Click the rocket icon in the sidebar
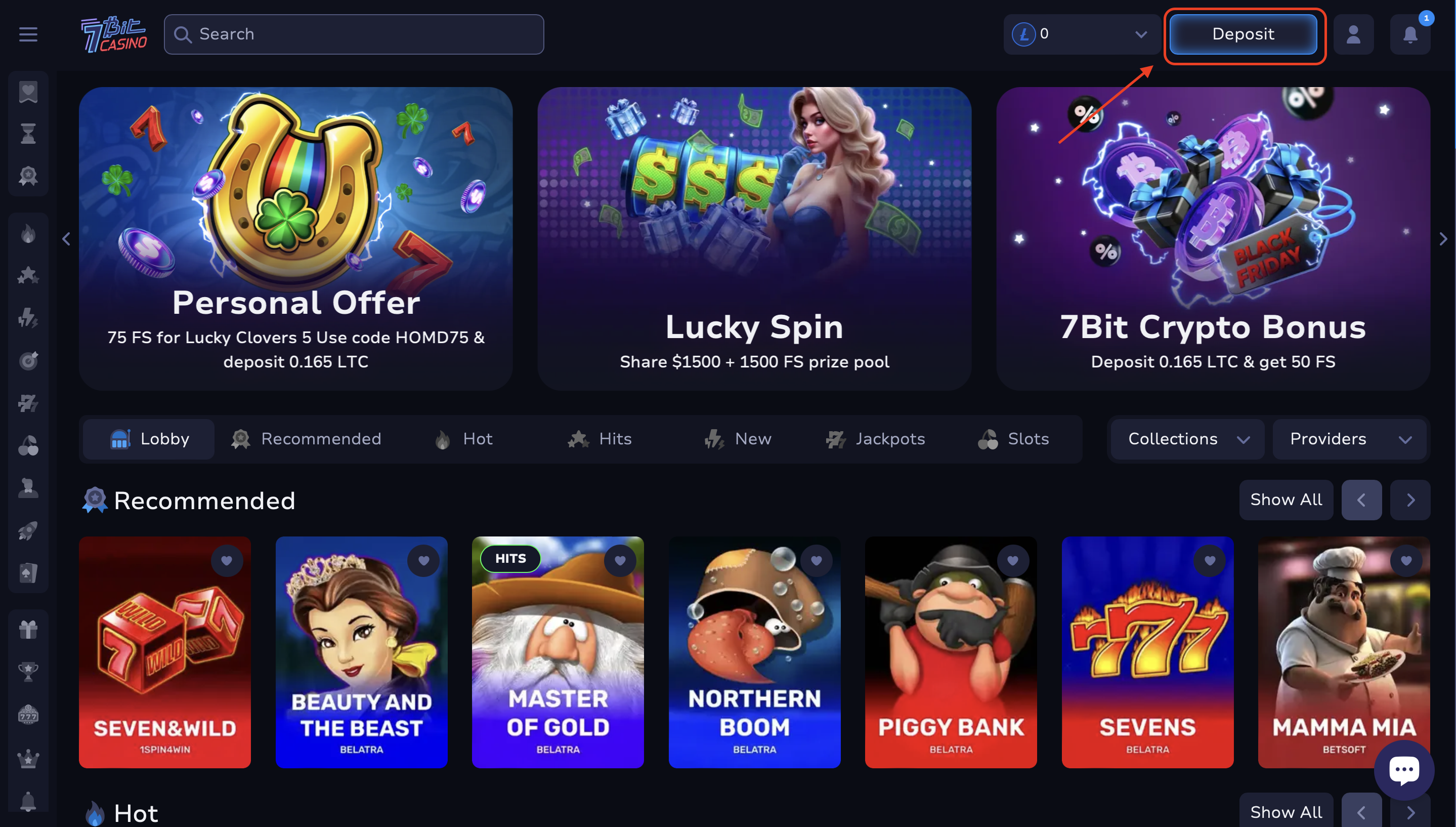 pyautogui.click(x=28, y=530)
